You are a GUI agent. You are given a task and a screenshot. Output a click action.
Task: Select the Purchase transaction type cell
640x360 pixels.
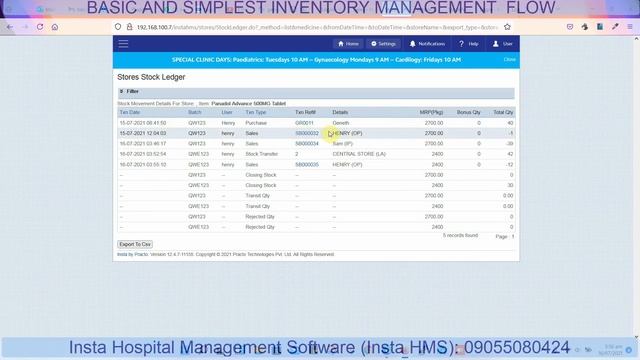[256, 123]
